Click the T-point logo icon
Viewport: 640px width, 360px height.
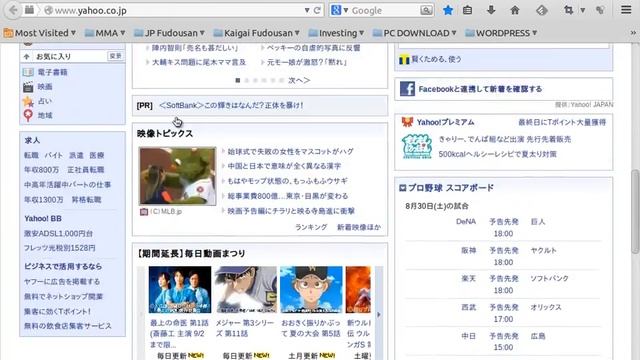pos(404,60)
